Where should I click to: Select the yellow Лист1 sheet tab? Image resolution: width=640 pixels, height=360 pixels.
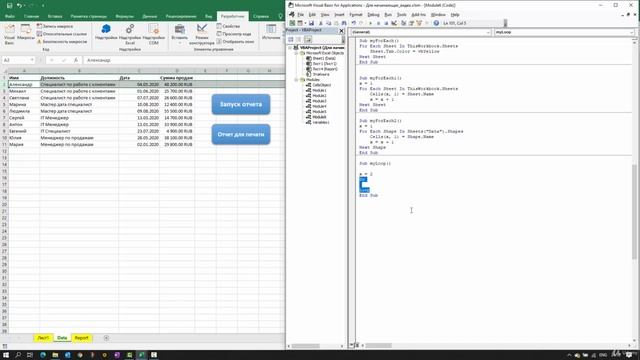43,338
